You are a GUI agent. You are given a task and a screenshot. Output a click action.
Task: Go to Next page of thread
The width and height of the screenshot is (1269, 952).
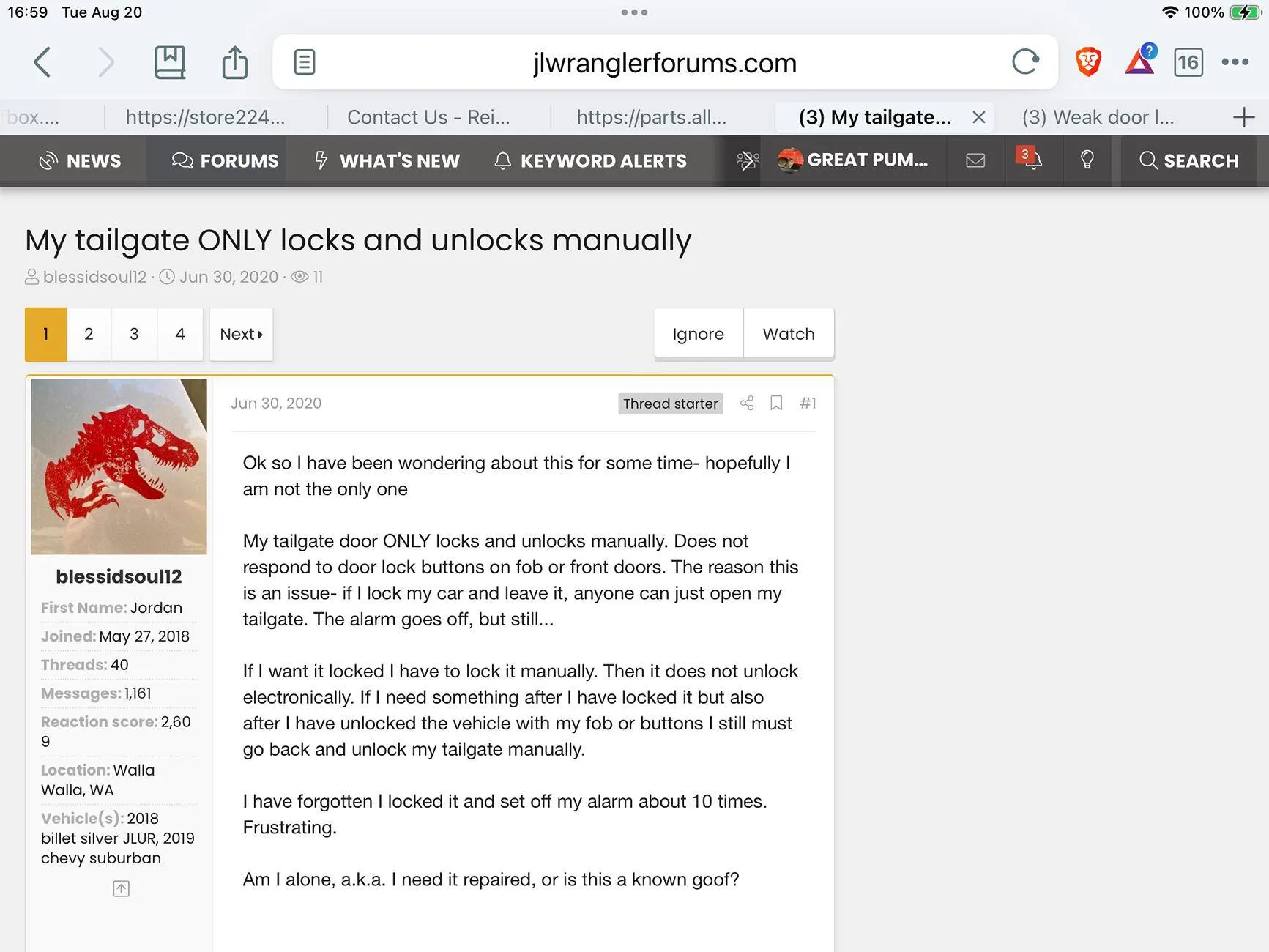[241, 334]
